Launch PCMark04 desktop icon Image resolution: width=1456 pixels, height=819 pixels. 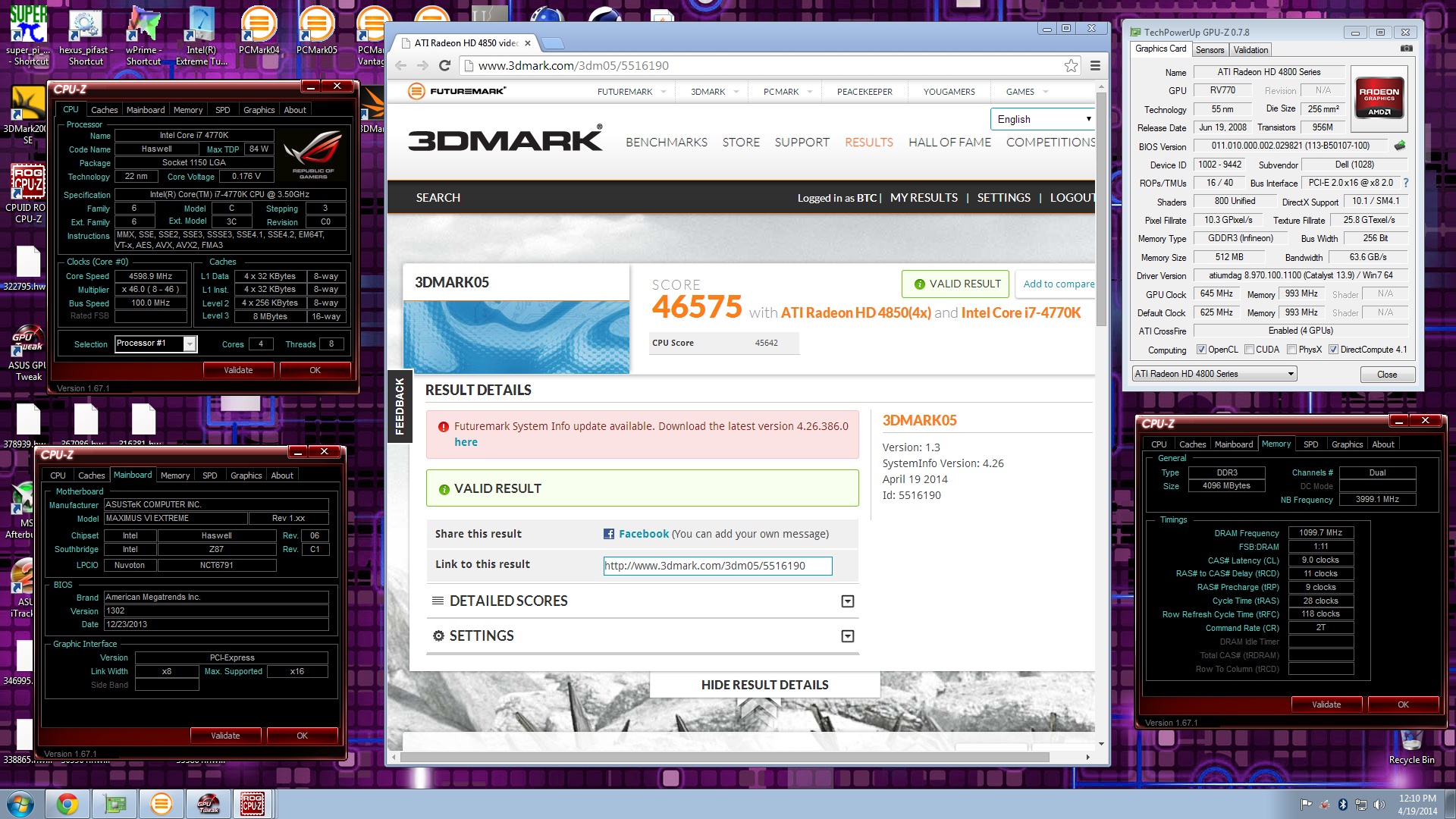(259, 30)
